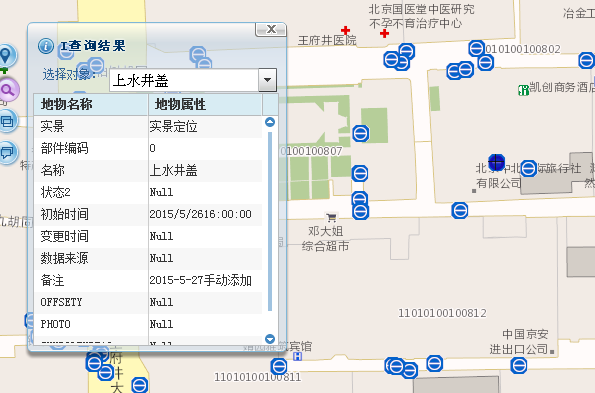595x393 pixels.
Task: Click the 备注 row label
Action: click(x=52, y=280)
